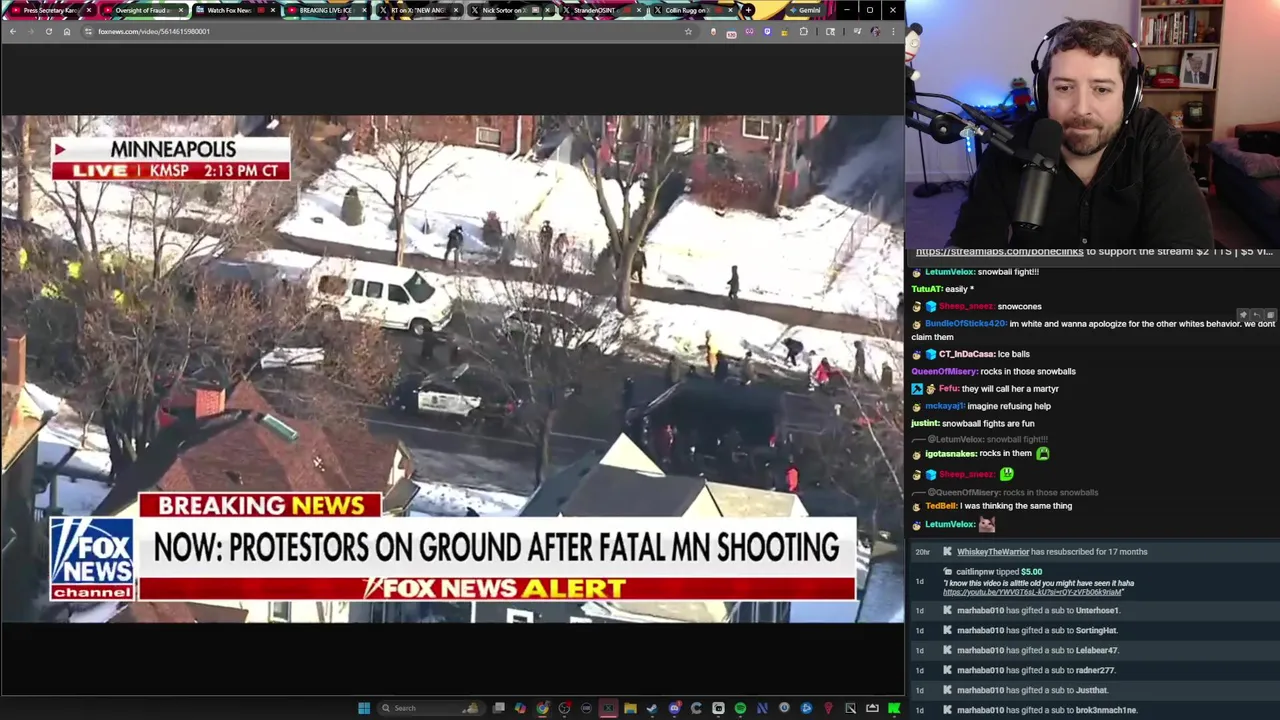Pin the BundleOfSticks420 chat message
1280x720 pixels.
click(1245, 314)
